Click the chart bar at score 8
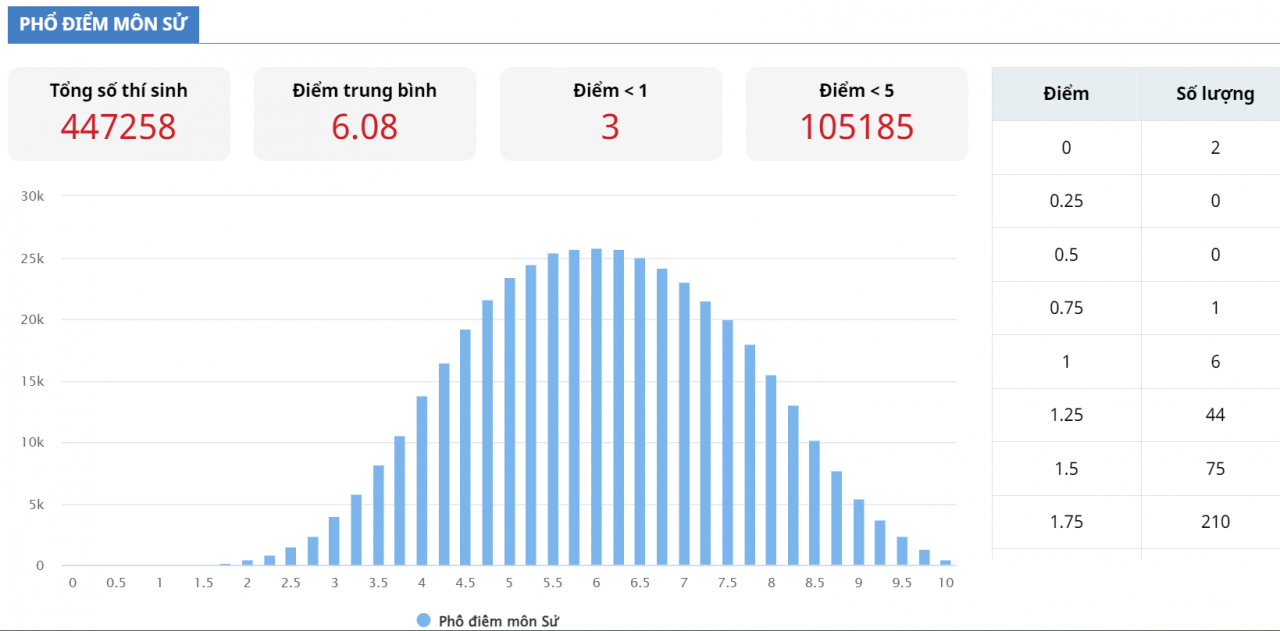This screenshot has height=631, width=1280. [x=771, y=470]
